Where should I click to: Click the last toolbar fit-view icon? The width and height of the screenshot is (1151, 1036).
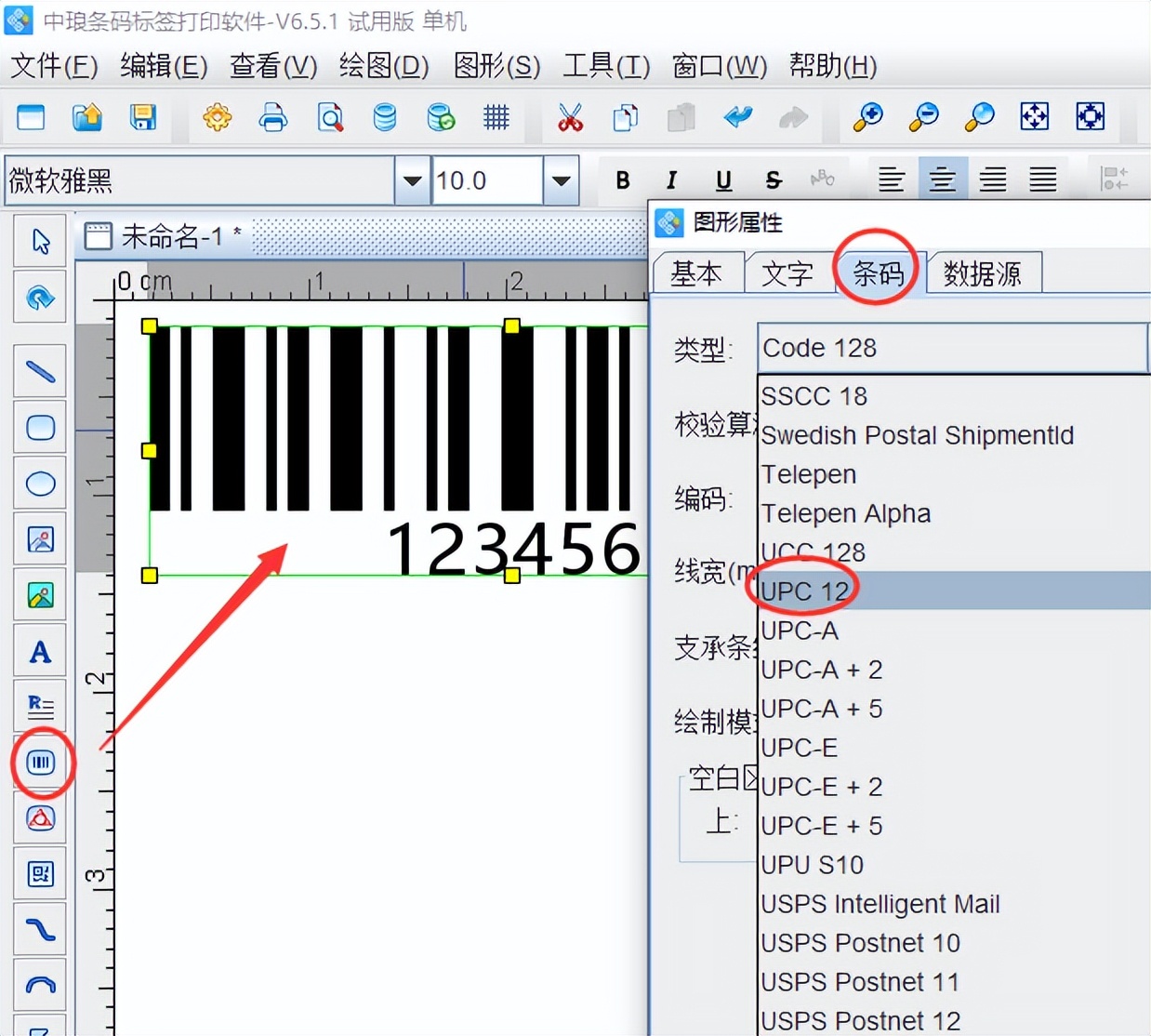pyautogui.click(x=1091, y=117)
